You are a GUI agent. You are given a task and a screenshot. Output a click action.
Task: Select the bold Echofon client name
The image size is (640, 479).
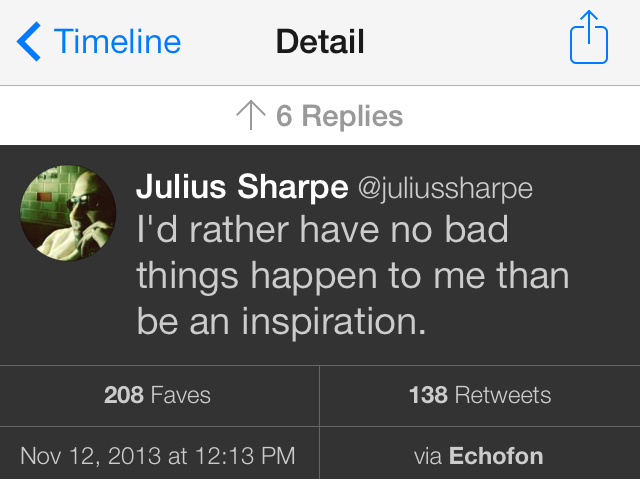tap(496, 456)
